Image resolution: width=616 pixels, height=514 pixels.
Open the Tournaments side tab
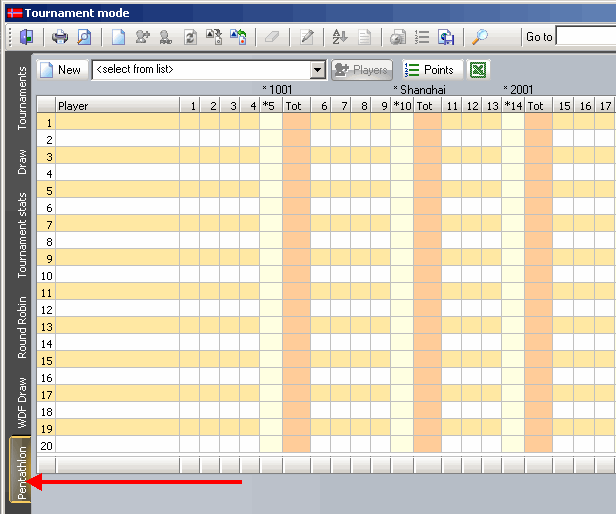pyautogui.click(x=22, y=99)
